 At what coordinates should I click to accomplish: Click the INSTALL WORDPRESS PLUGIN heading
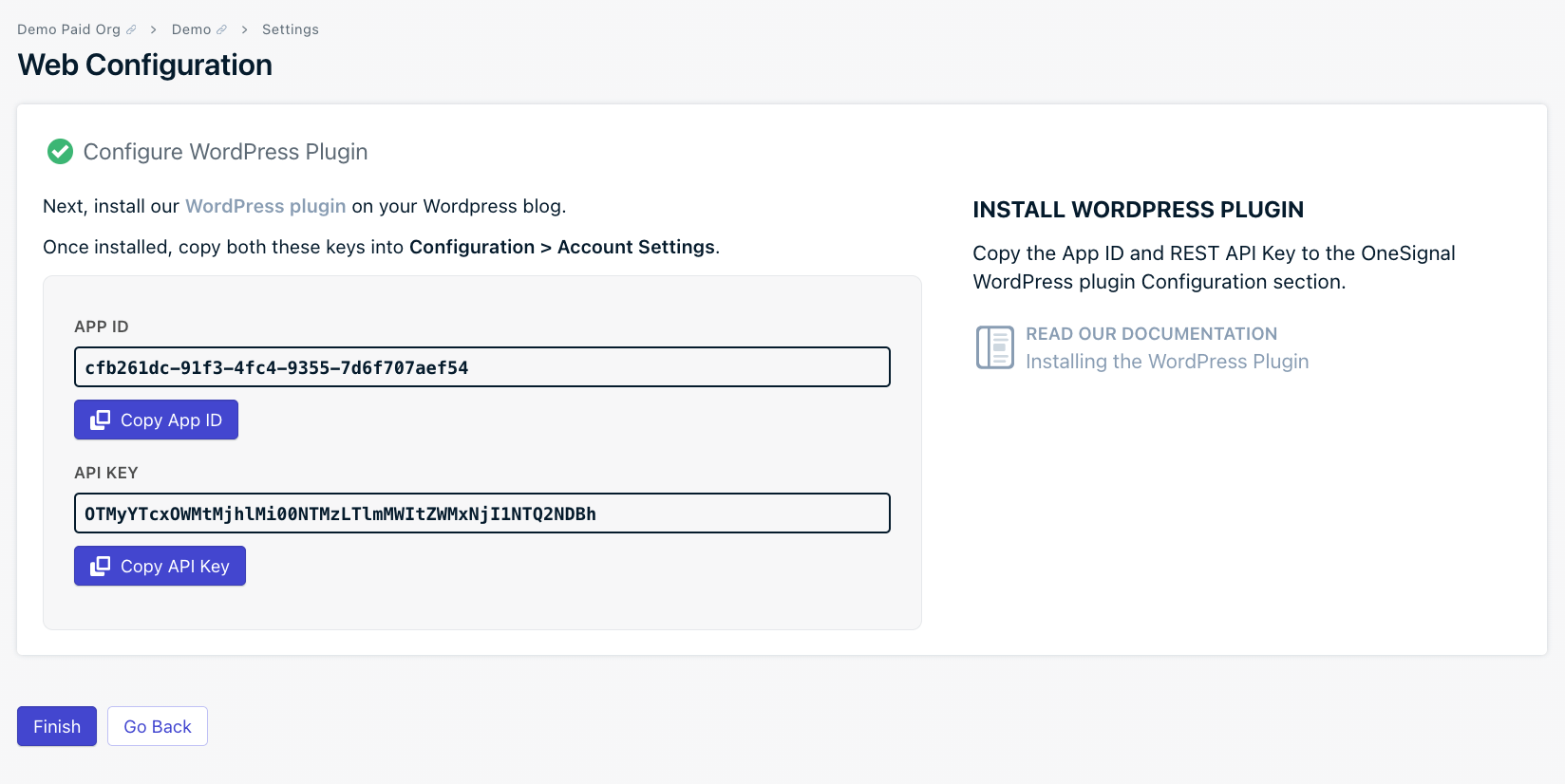pos(1138,210)
